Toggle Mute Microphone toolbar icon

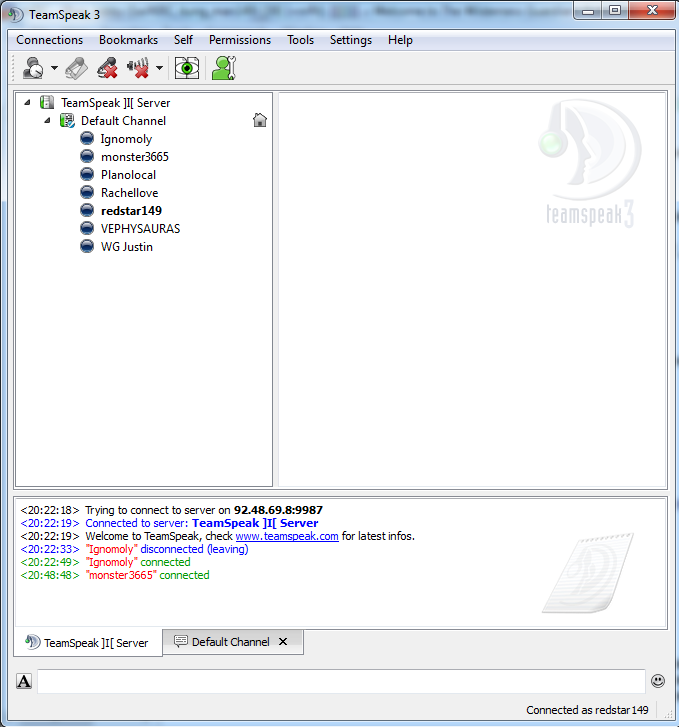click(x=108, y=68)
